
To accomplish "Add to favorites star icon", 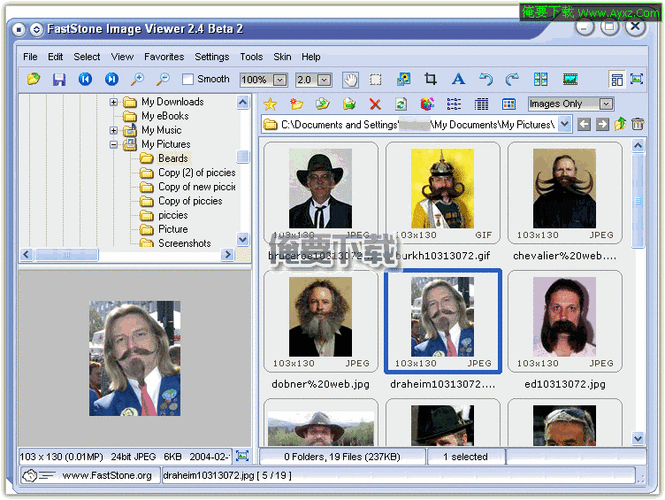I will pos(270,104).
